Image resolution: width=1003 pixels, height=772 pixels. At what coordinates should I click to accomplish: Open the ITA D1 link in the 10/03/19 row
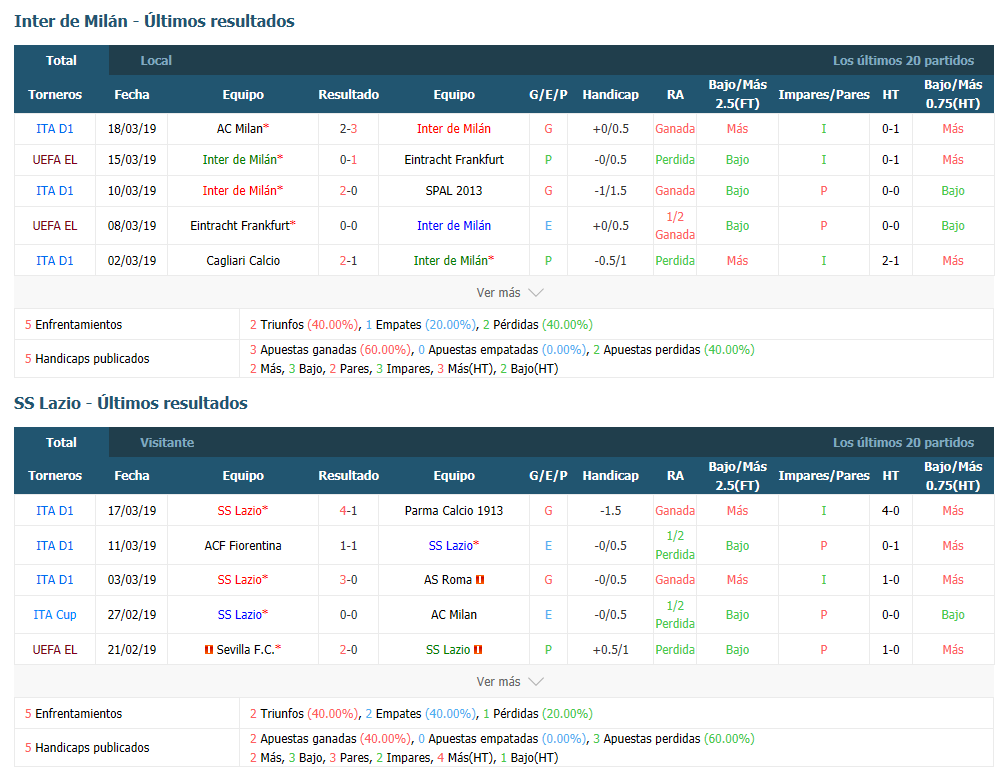55,191
